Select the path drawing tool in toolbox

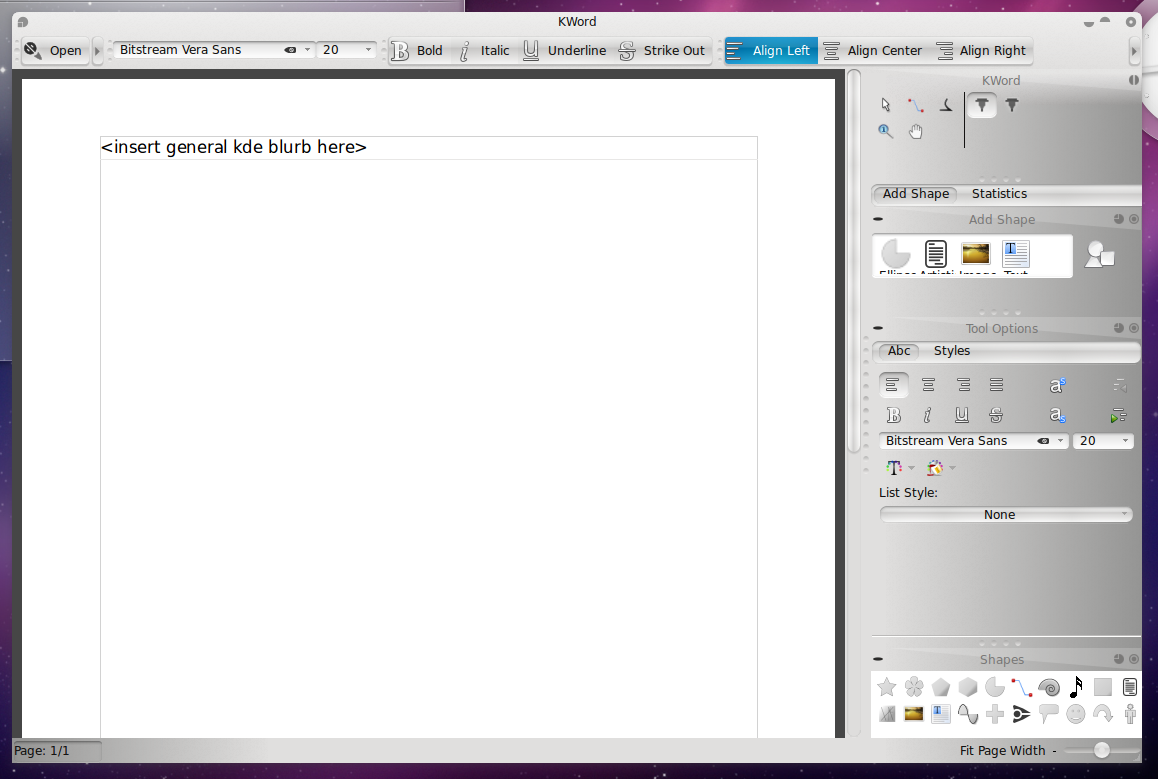coord(916,106)
